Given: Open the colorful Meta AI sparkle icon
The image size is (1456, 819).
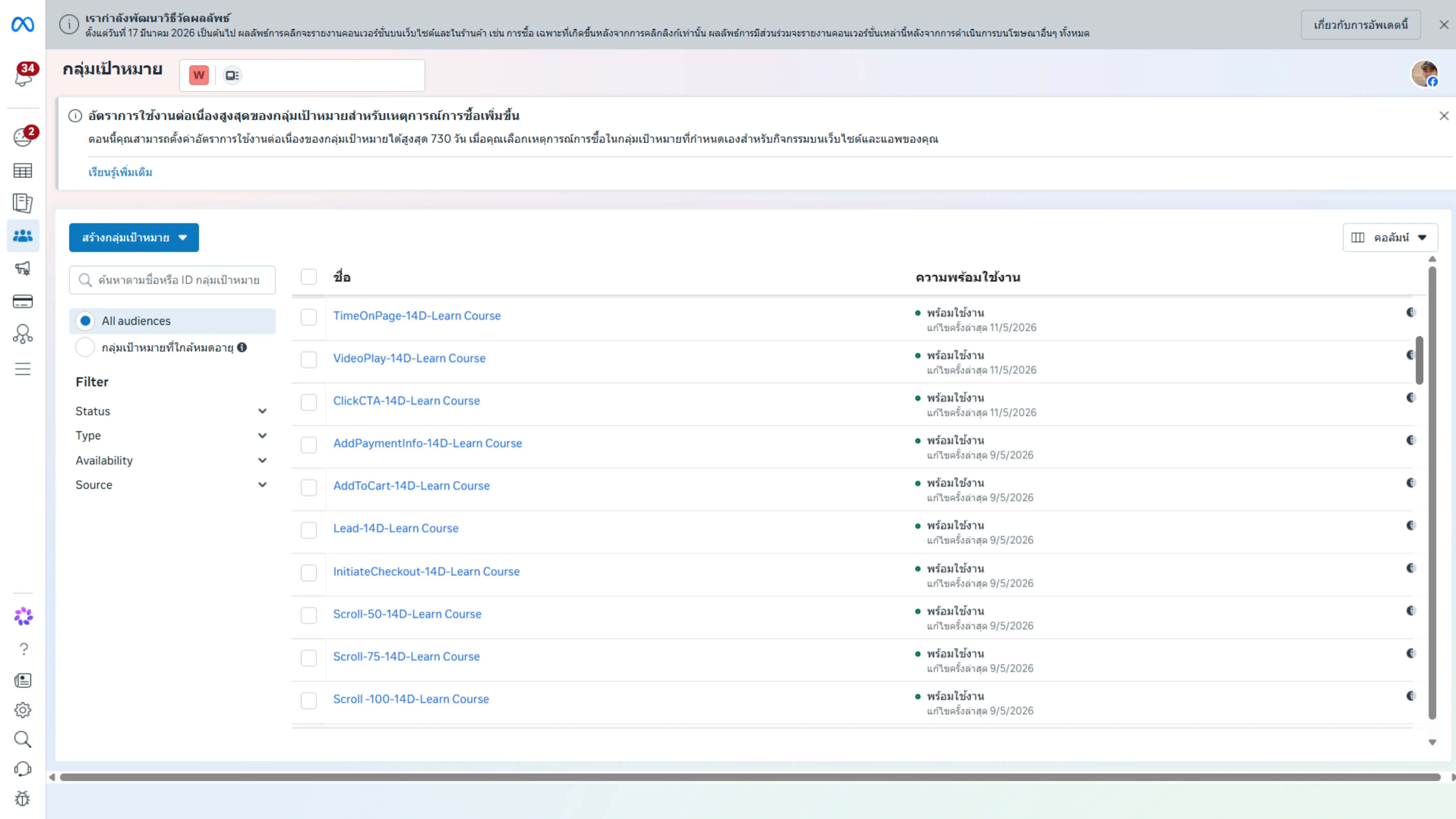Looking at the screenshot, I should [x=23, y=616].
